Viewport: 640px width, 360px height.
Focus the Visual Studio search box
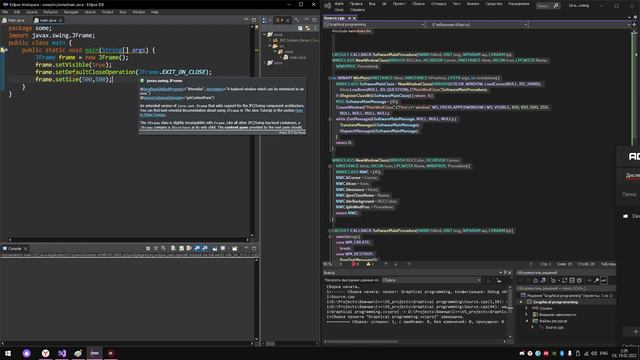pos(547,6)
